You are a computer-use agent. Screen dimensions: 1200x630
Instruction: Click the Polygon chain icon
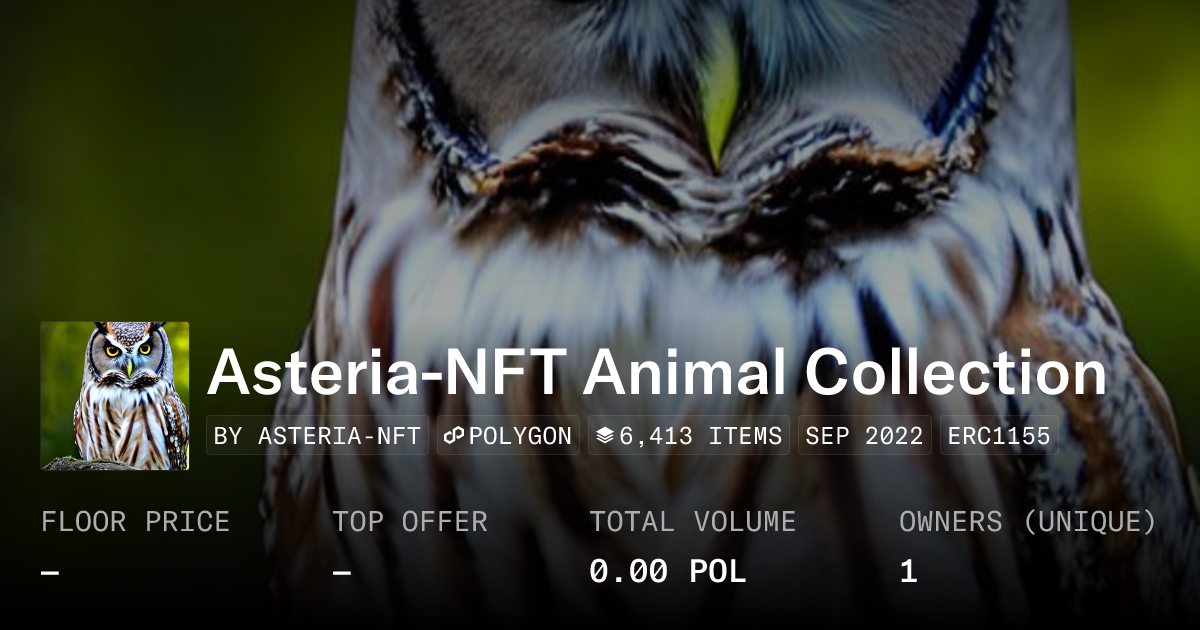[x=455, y=434]
